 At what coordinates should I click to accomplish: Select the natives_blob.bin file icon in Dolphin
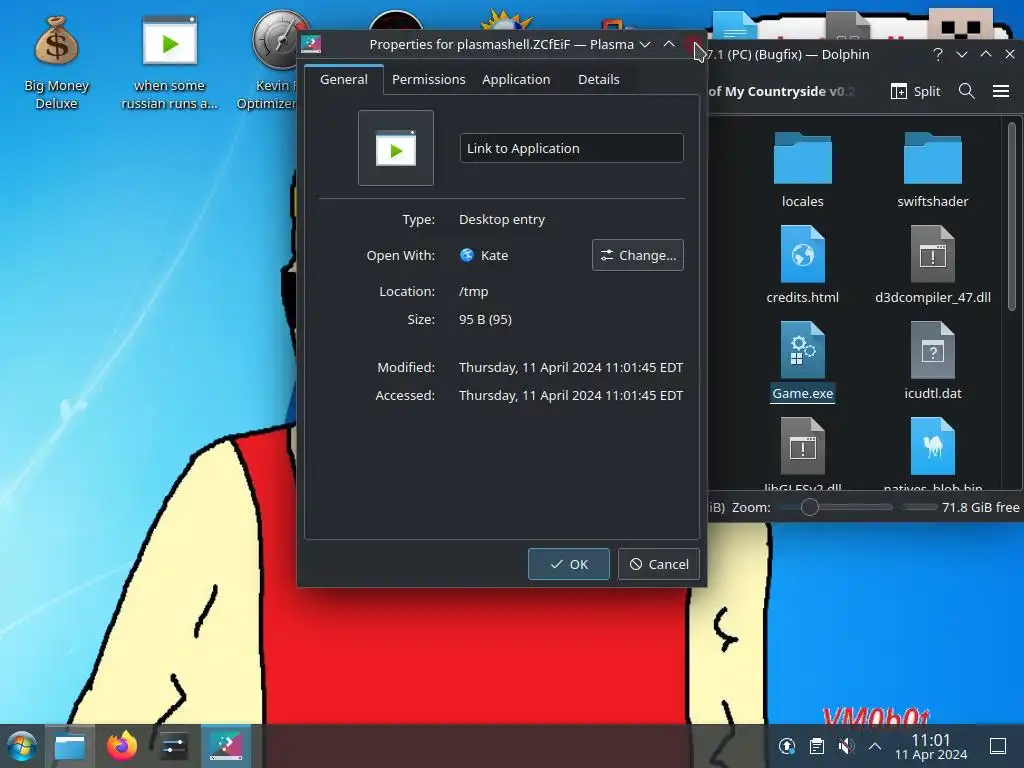[932, 448]
